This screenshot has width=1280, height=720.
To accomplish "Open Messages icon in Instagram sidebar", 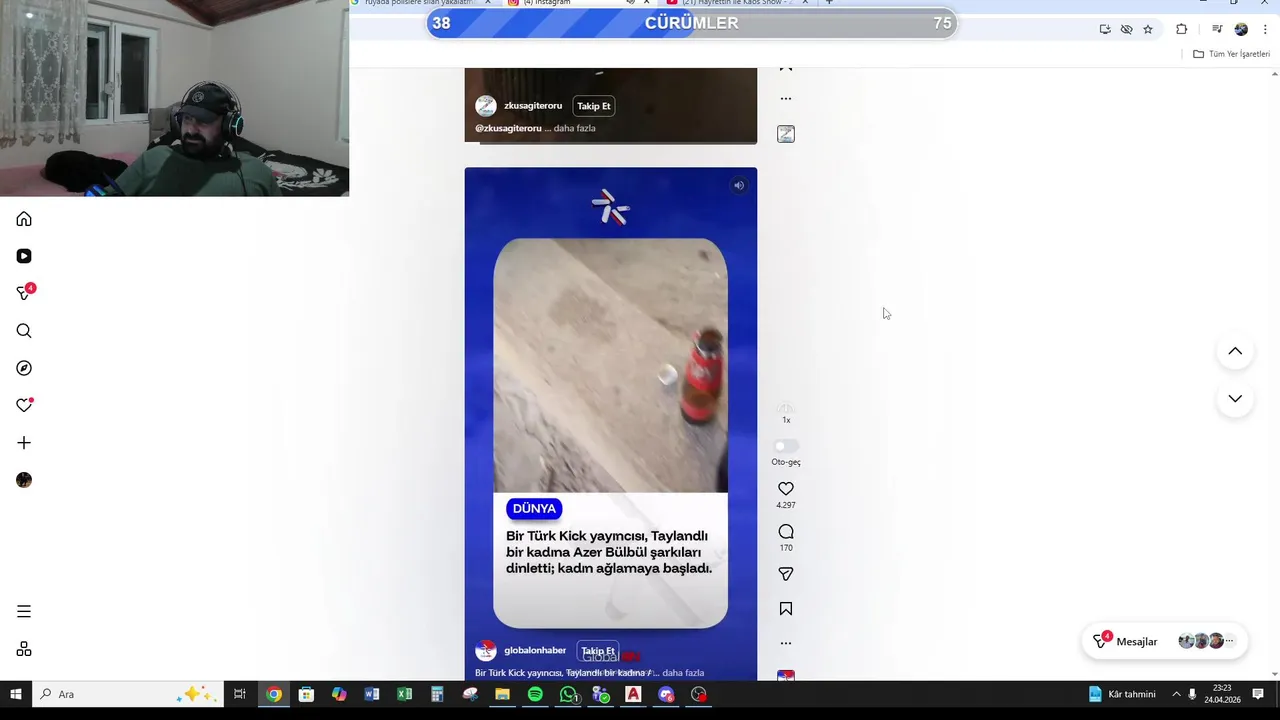I will tap(24, 293).
